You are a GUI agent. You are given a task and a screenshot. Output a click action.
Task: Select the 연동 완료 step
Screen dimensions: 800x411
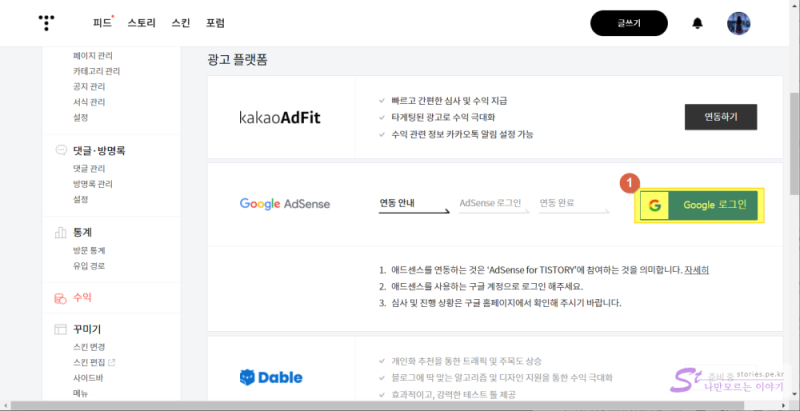tap(557, 203)
